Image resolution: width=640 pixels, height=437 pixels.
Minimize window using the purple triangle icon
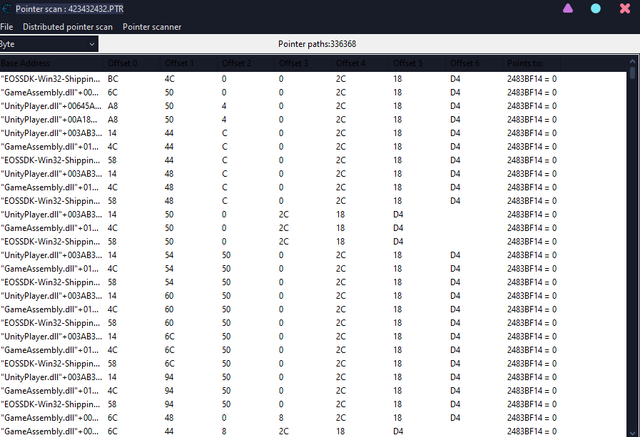coord(568,8)
